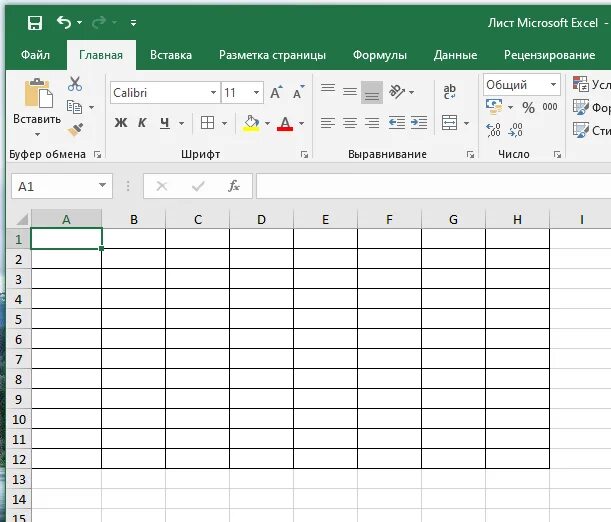Screen dimensions: 611x522
Task: Toggle bold Ж formatting
Action: (121, 123)
